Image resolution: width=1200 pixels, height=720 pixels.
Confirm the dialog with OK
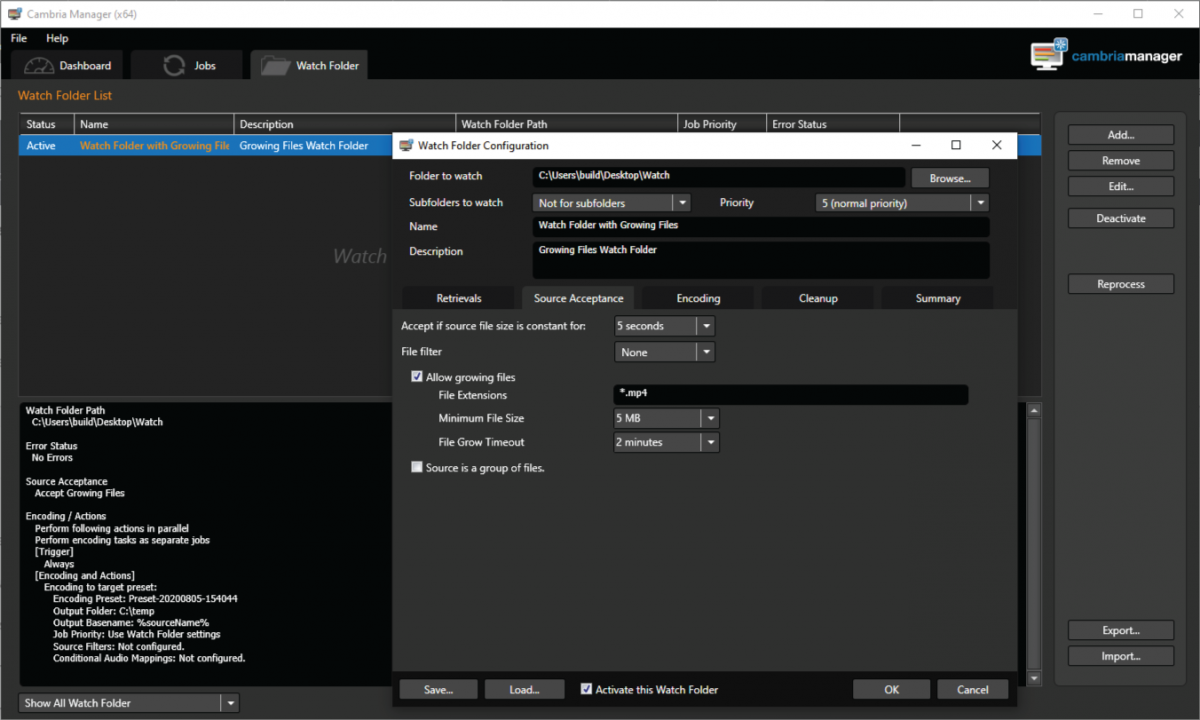tap(892, 689)
